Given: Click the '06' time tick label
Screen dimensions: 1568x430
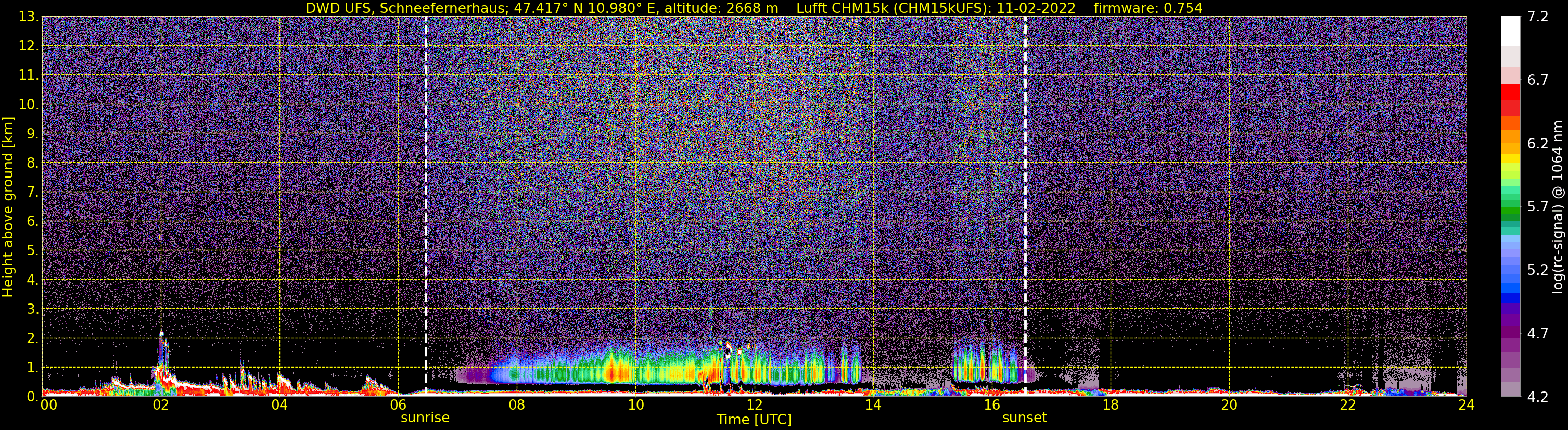Looking at the screenshot, I should [x=398, y=405].
